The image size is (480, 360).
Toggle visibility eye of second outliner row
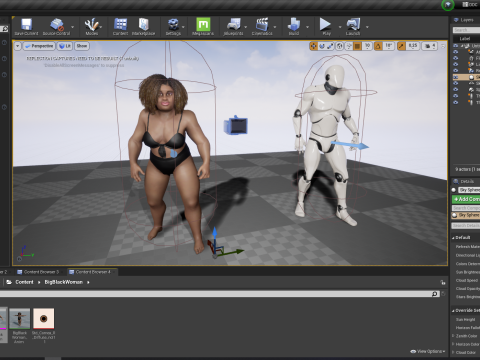point(456,51)
